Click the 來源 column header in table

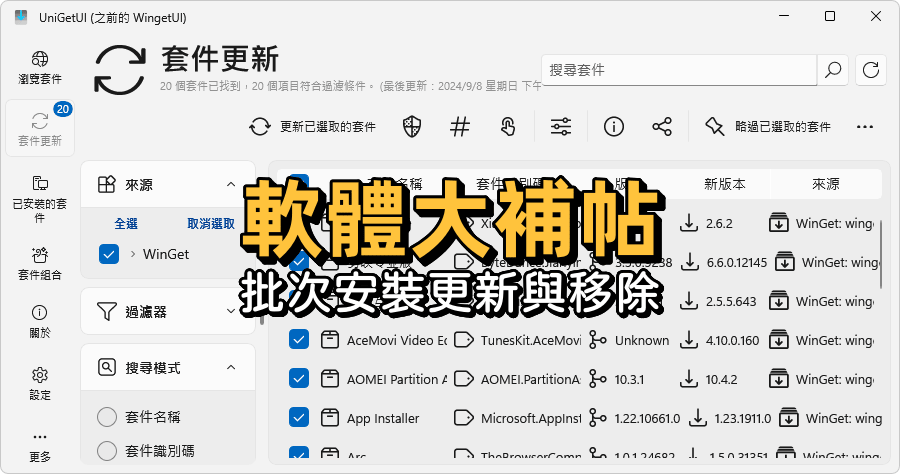(x=825, y=184)
